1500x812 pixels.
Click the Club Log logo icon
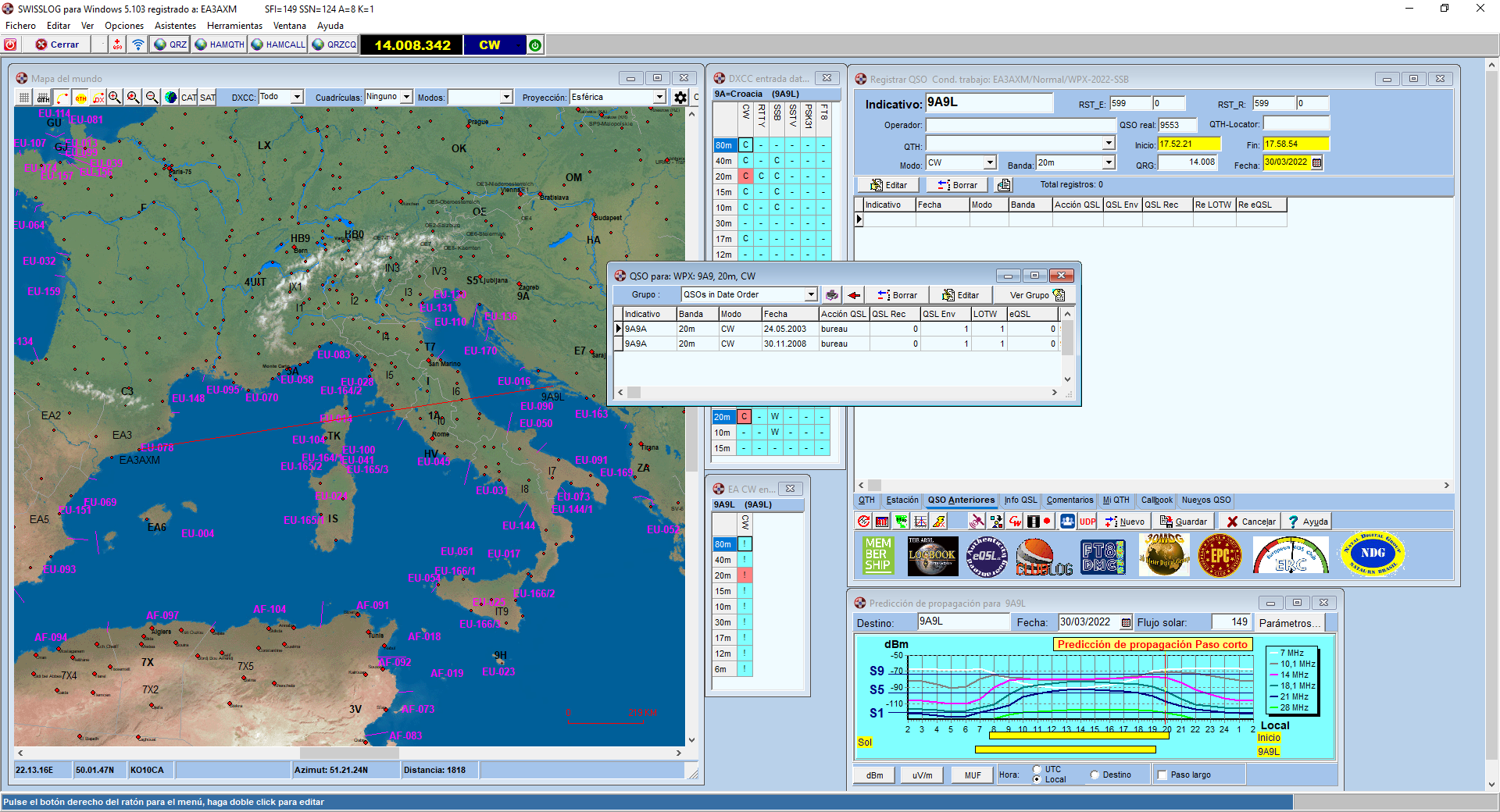(x=1044, y=556)
